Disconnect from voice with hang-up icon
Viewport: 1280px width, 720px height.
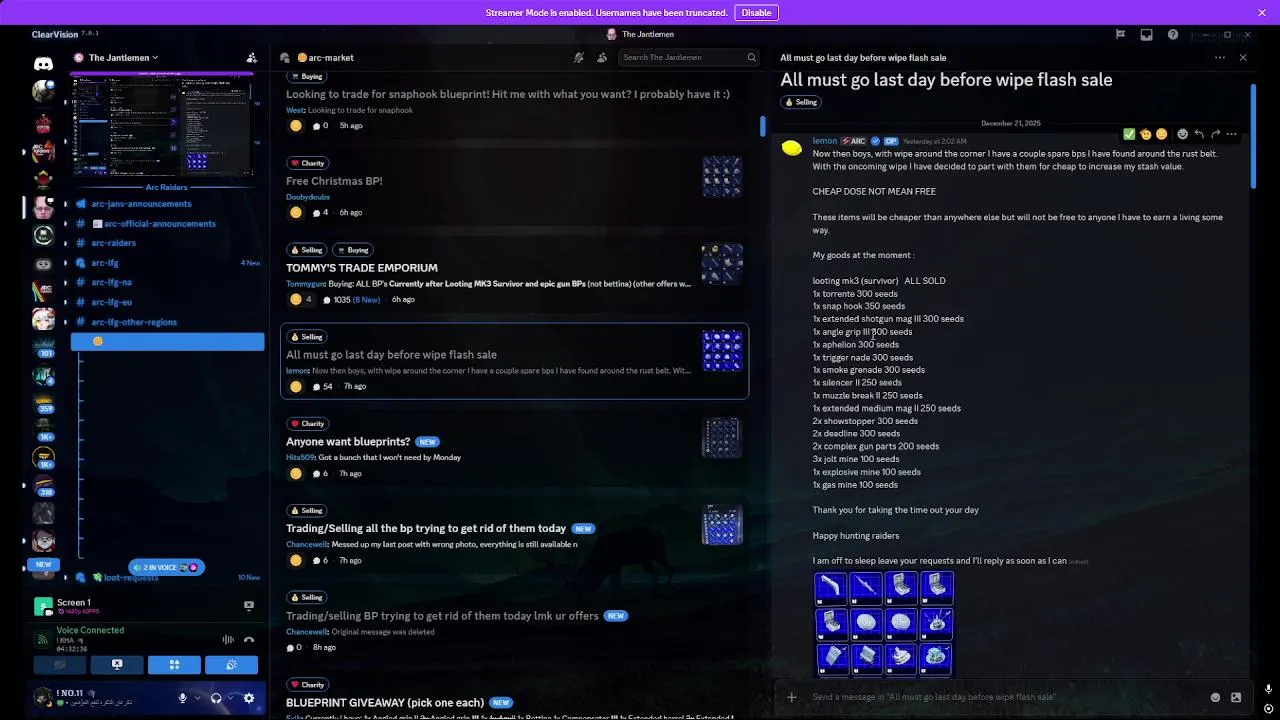tap(249, 640)
